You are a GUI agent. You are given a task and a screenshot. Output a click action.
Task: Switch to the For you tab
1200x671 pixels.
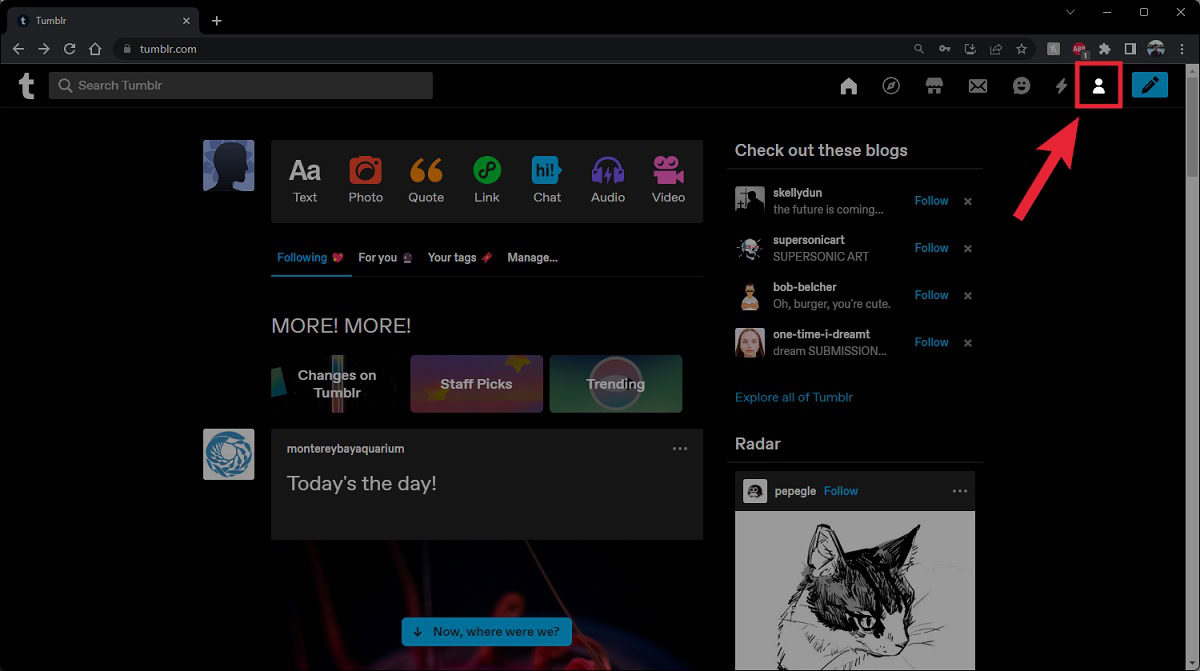385,257
